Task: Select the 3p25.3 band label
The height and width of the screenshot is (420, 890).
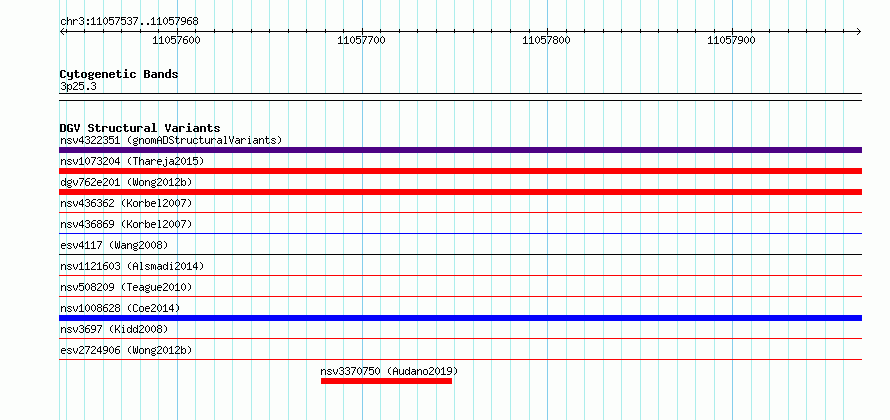Action: 79,86
